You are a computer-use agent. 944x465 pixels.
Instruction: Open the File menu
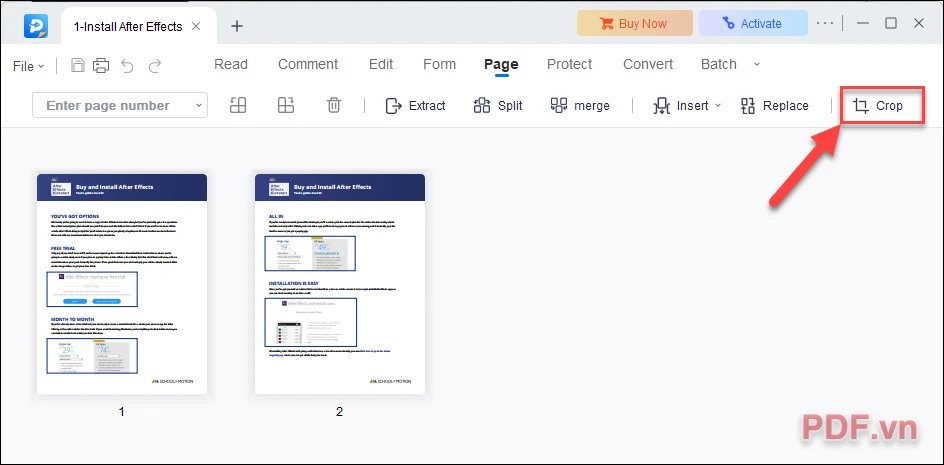(x=28, y=66)
